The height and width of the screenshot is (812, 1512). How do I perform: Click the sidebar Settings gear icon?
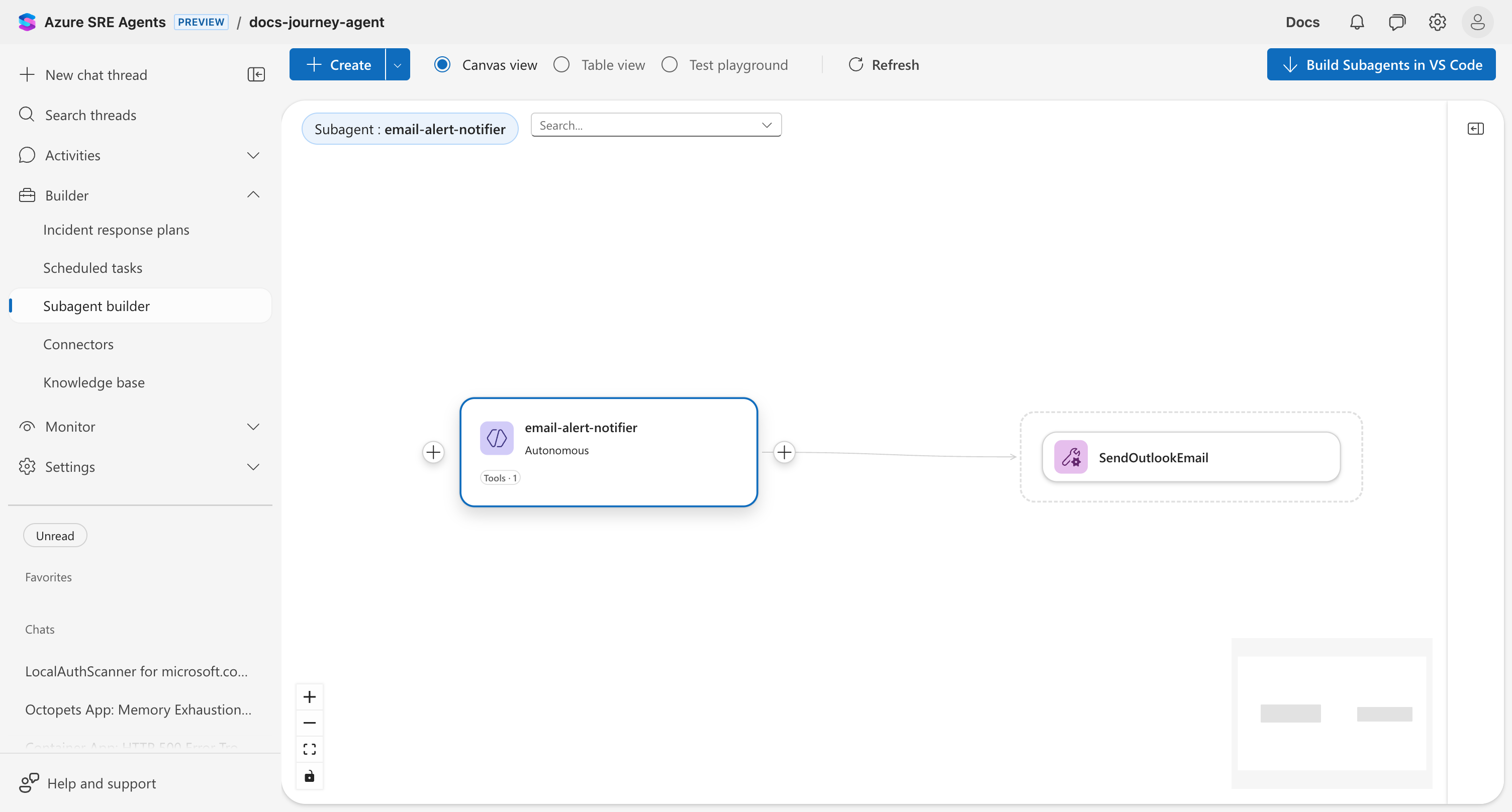[x=27, y=466]
